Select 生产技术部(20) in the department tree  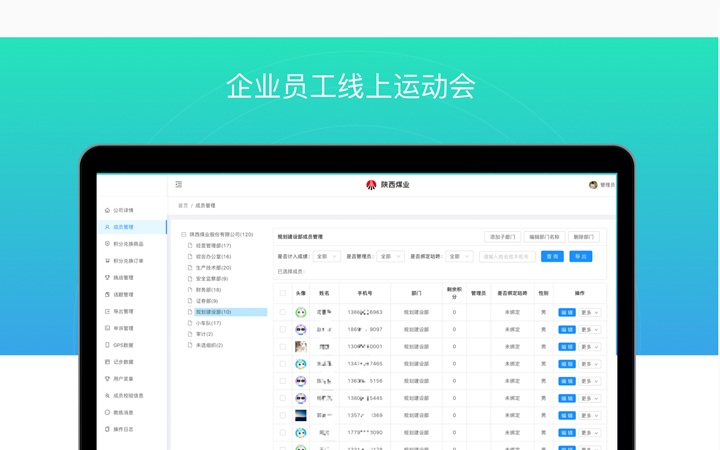pyautogui.click(x=214, y=268)
